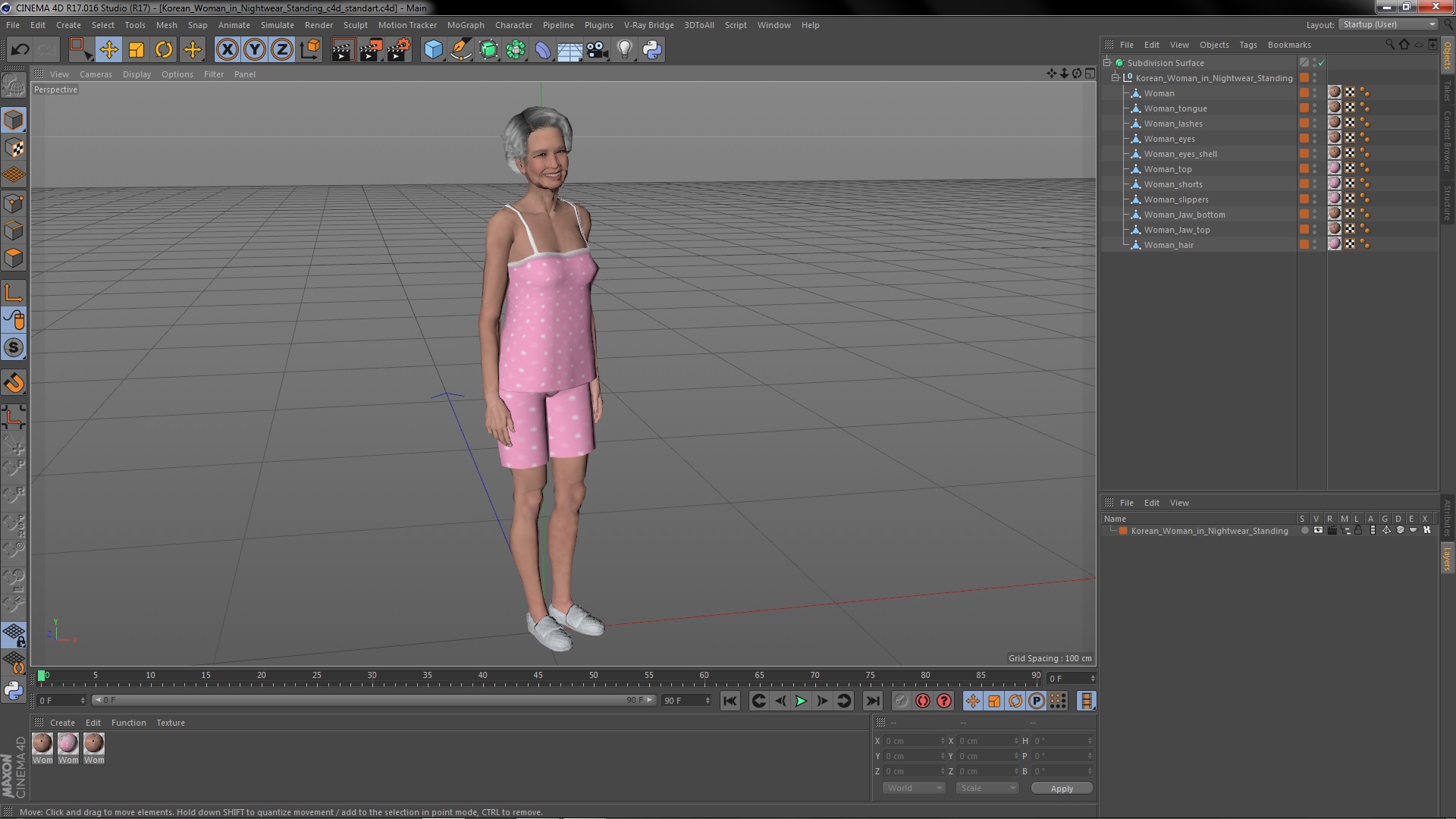Add a Cube primitive object
Image resolution: width=1456 pixels, height=819 pixels.
pos(433,50)
